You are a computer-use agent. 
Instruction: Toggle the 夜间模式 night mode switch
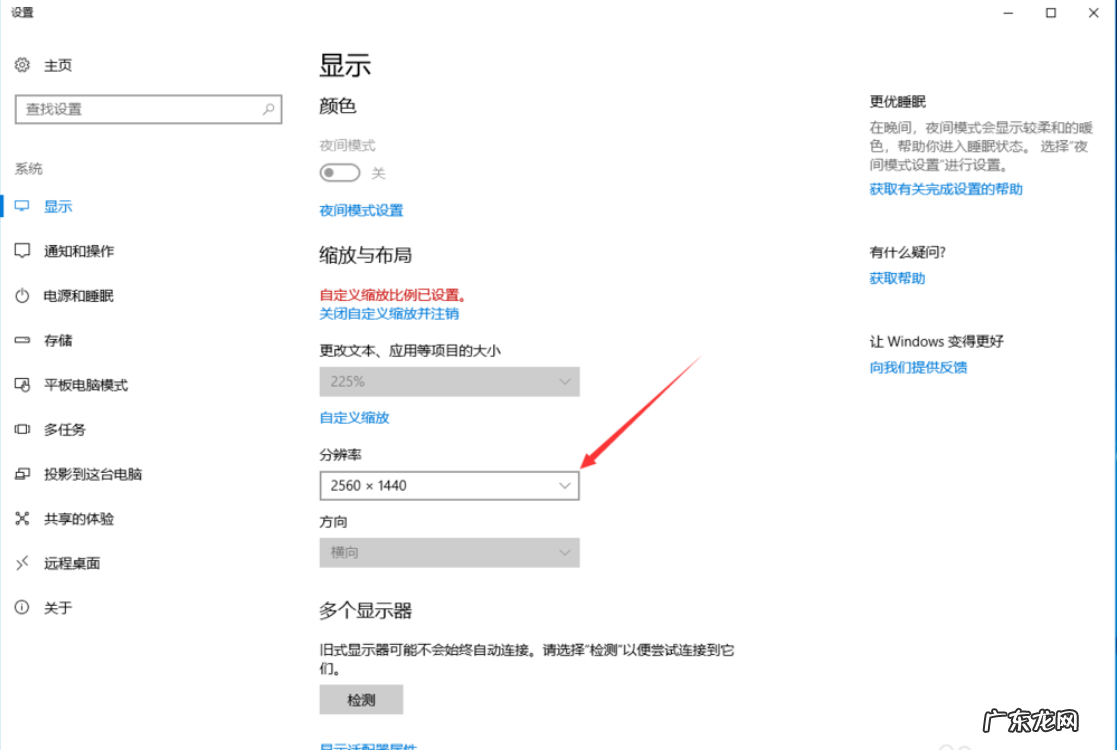(340, 172)
